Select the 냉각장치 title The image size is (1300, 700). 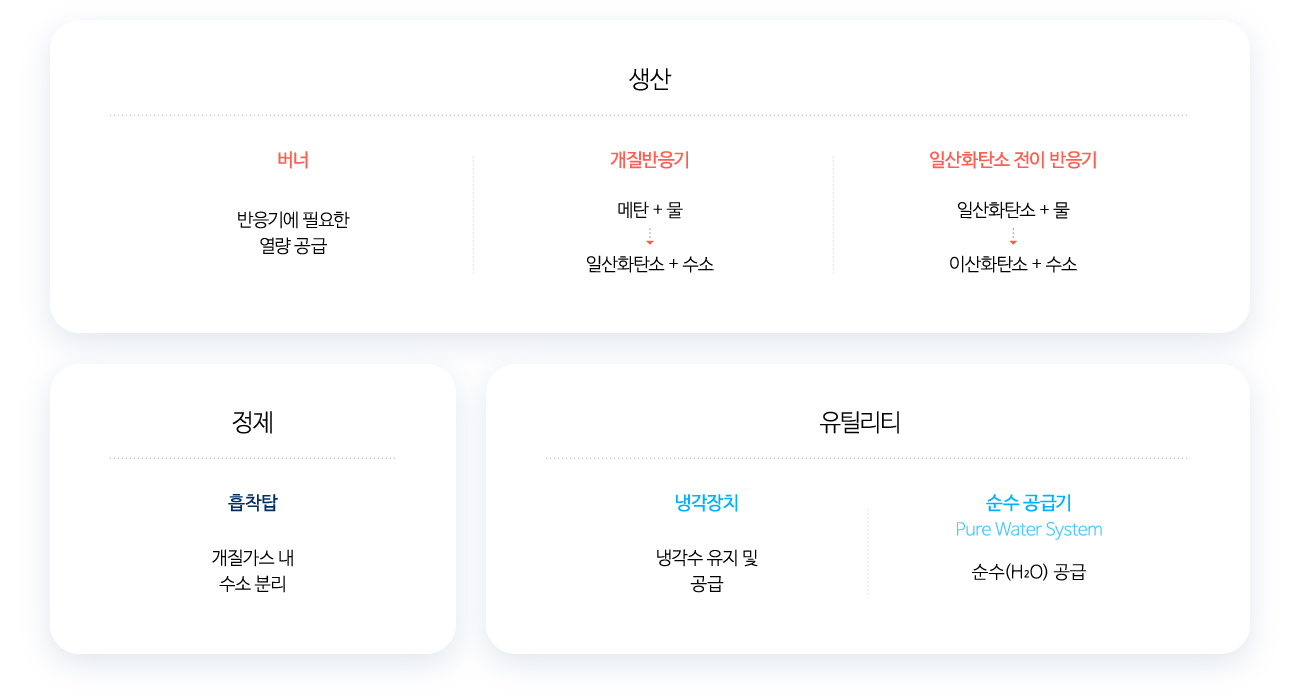pos(707,503)
